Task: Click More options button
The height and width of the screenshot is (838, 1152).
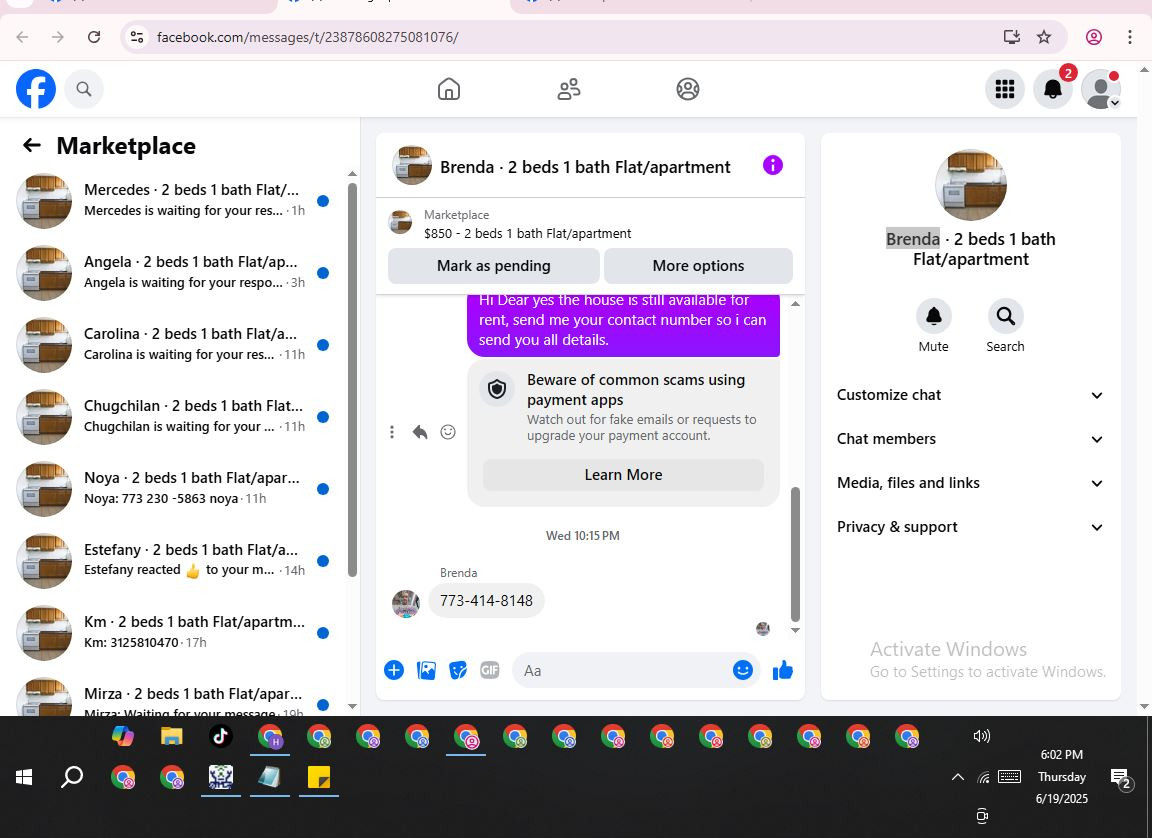Action: pos(698,266)
